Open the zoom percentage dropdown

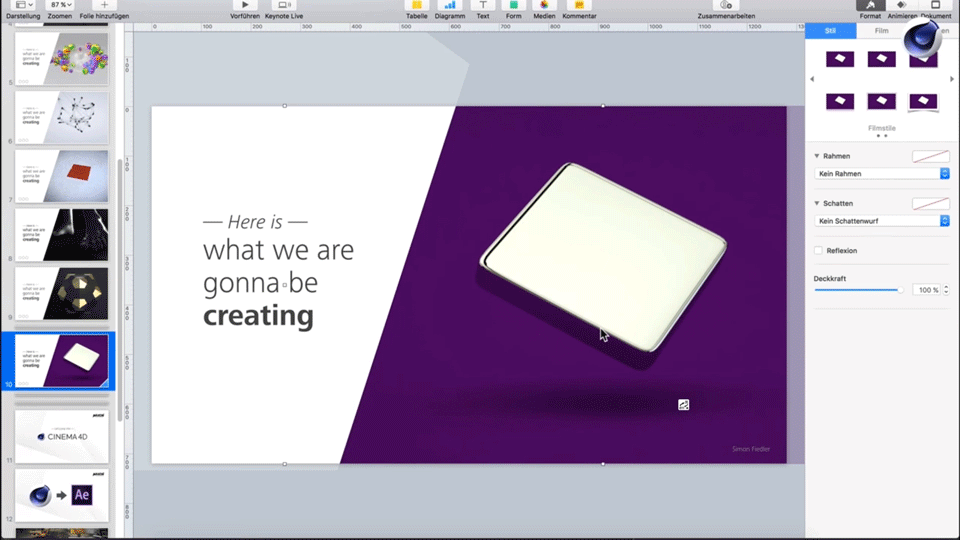(61, 5)
